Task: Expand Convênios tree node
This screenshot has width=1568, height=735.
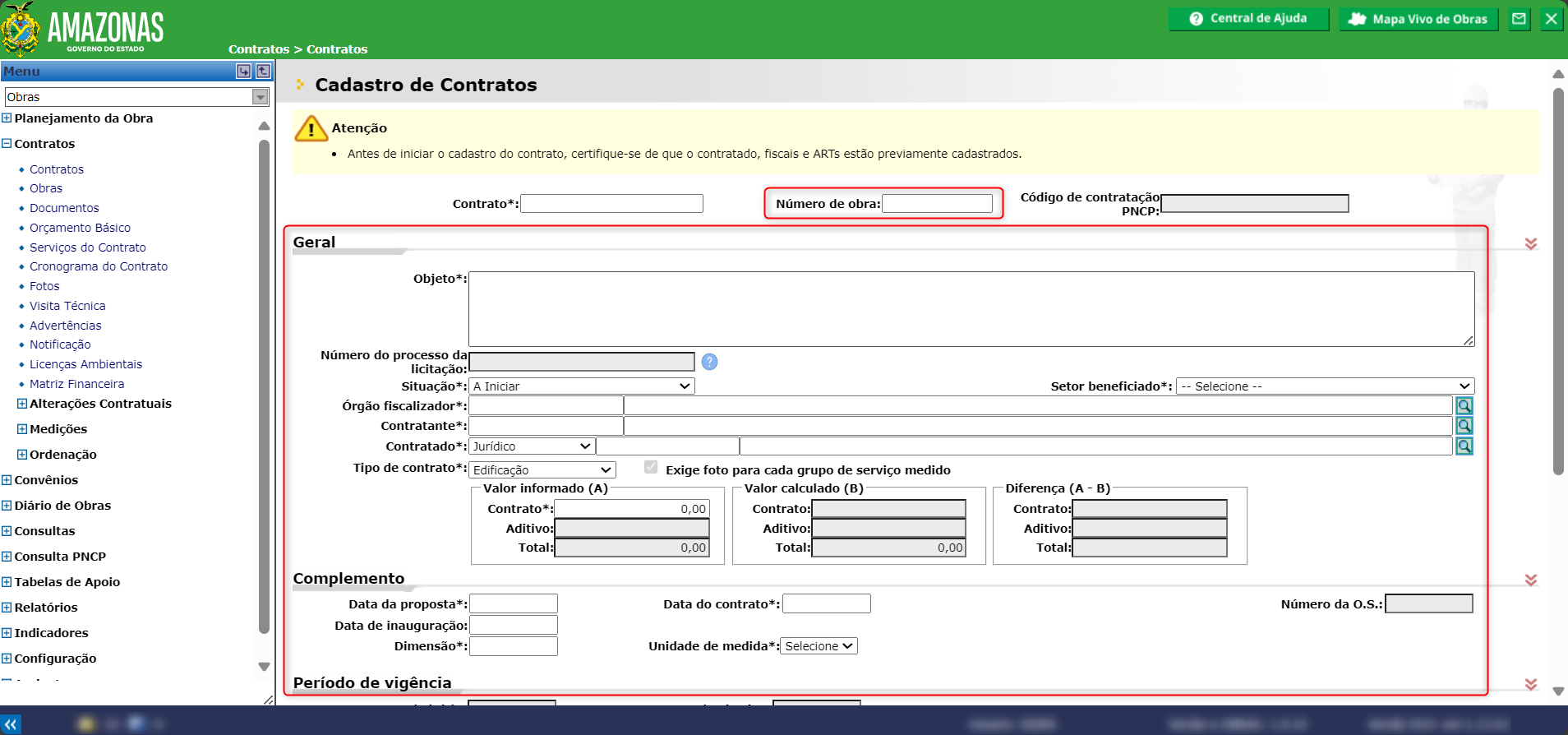Action: click(7, 480)
